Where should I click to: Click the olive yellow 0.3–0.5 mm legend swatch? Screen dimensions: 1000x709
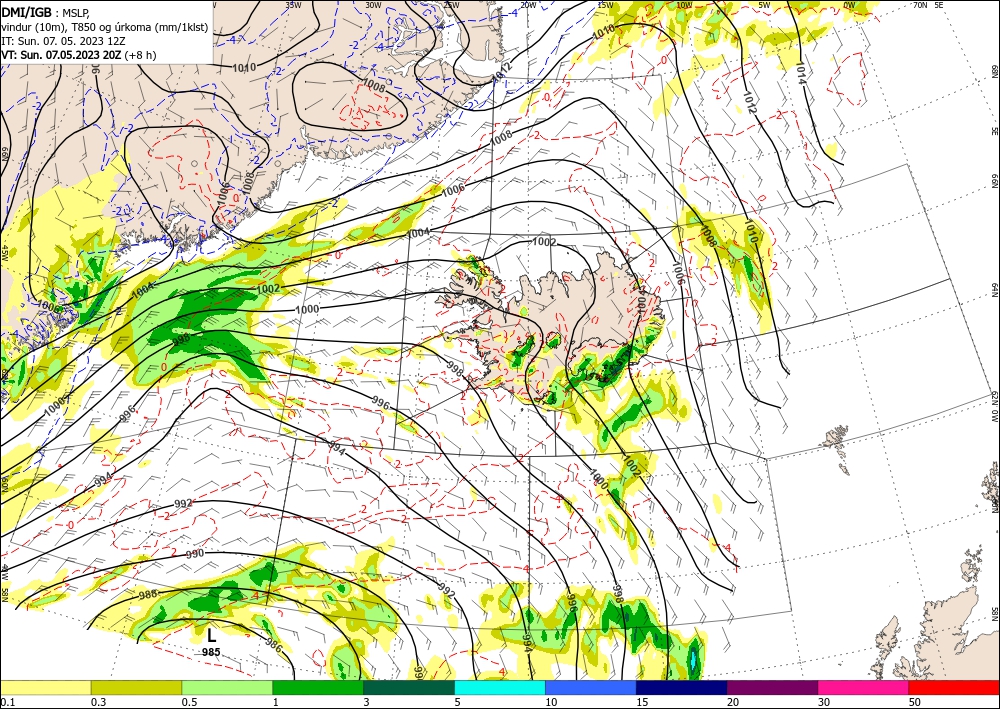pos(136,687)
